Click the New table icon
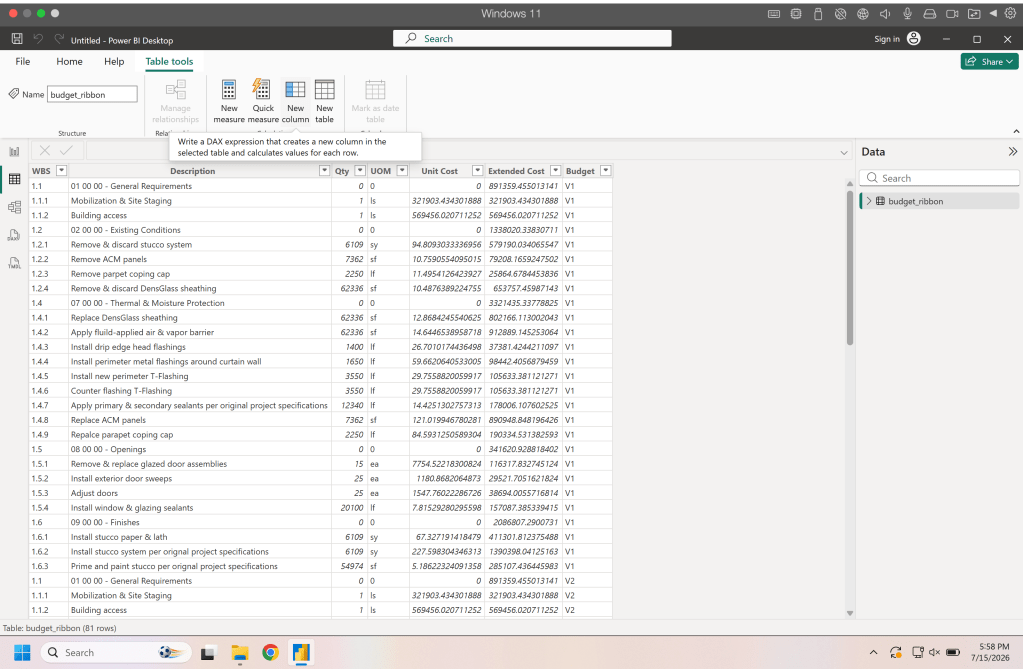Image resolution: width=1023 pixels, height=669 pixels. pyautogui.click(x=324, y=89)
